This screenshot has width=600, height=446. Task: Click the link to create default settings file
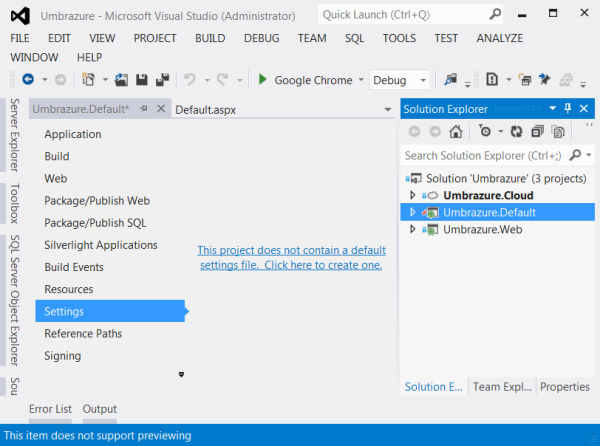(x=290, y=257)
